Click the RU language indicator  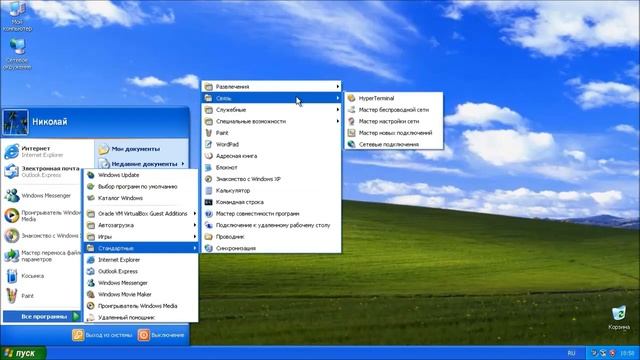coord(571,353)
